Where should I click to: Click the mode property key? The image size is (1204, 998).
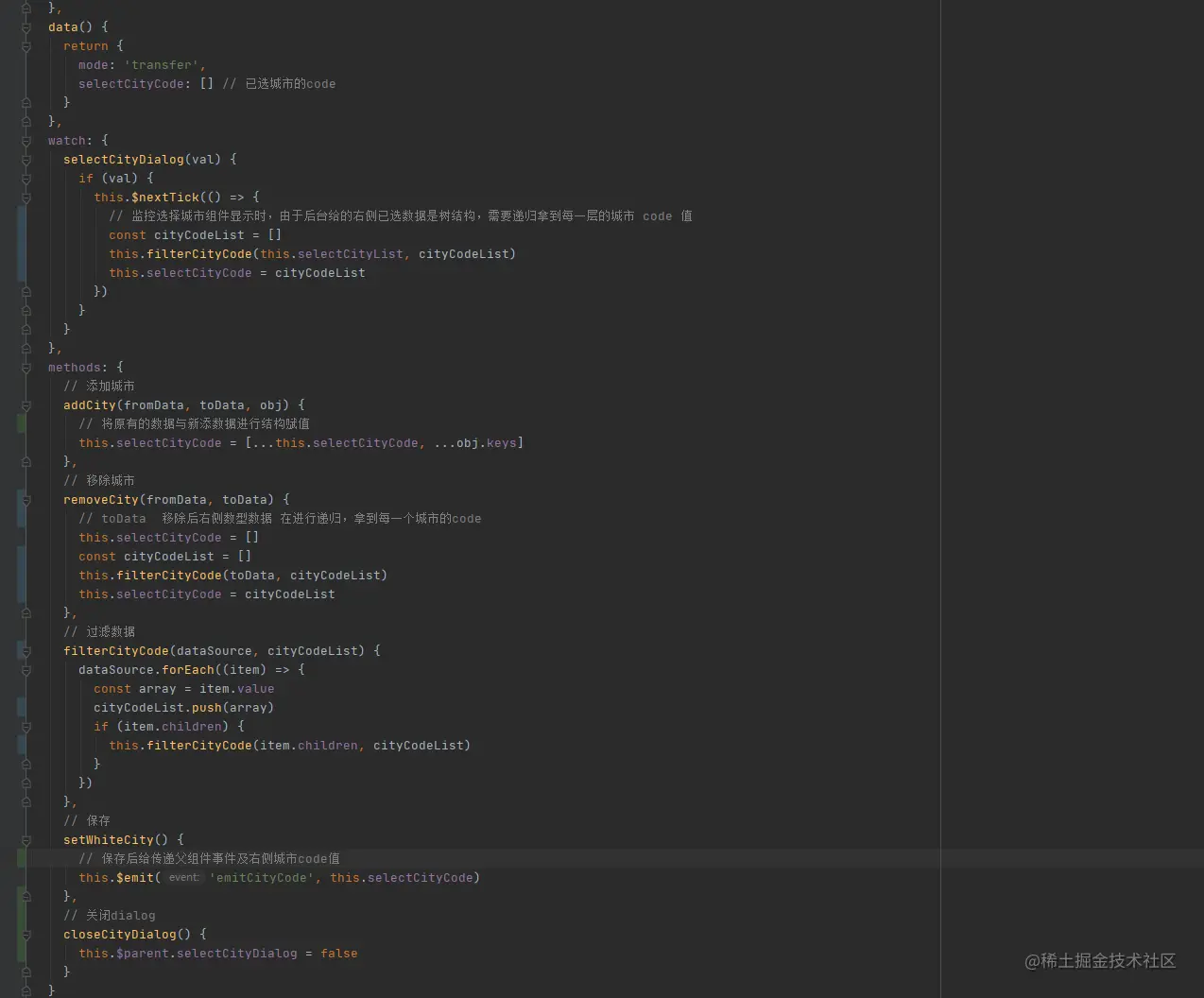tap(94, 65)
